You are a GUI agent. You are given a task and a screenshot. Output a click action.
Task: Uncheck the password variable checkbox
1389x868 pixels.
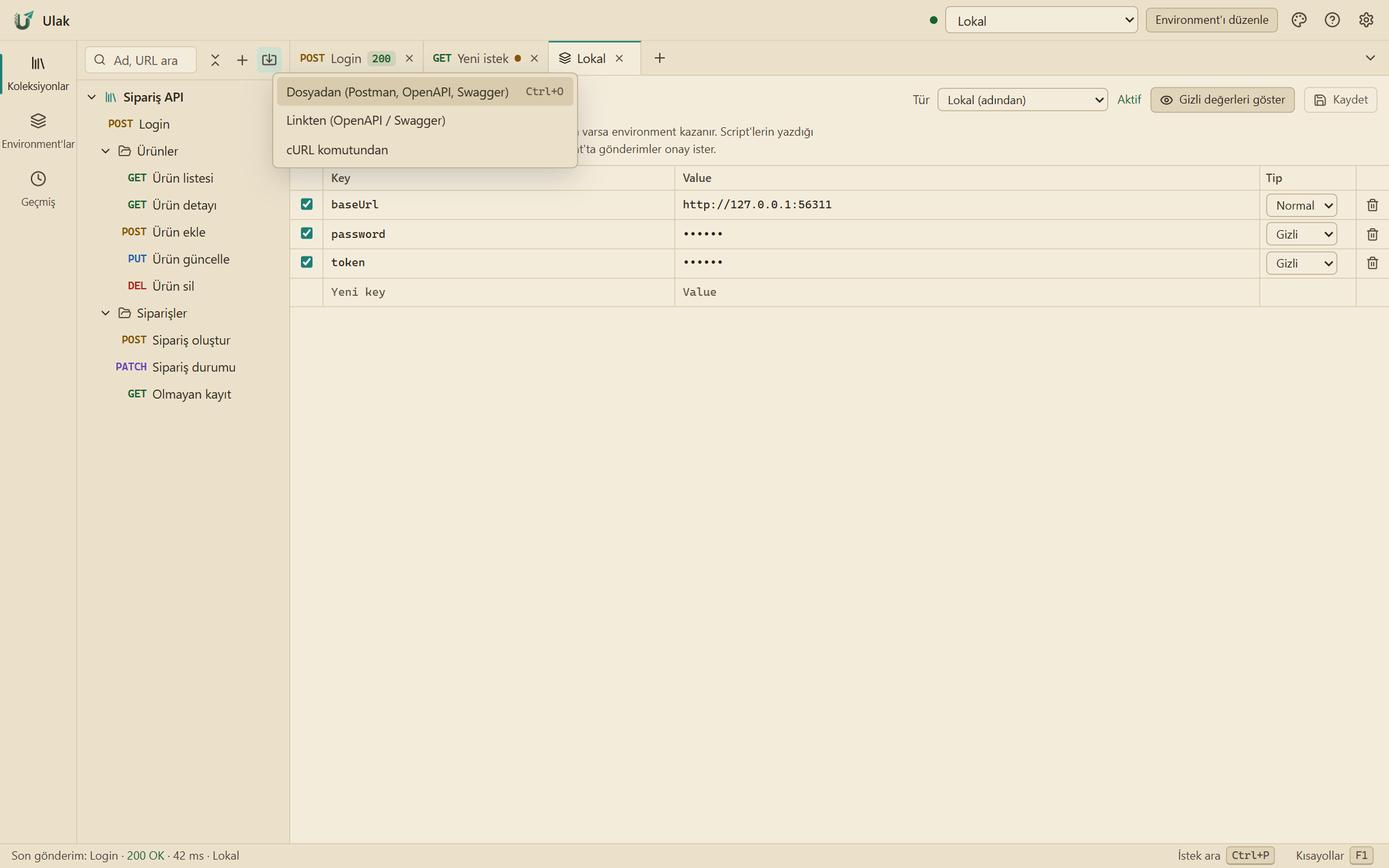(x=307, y=233)
